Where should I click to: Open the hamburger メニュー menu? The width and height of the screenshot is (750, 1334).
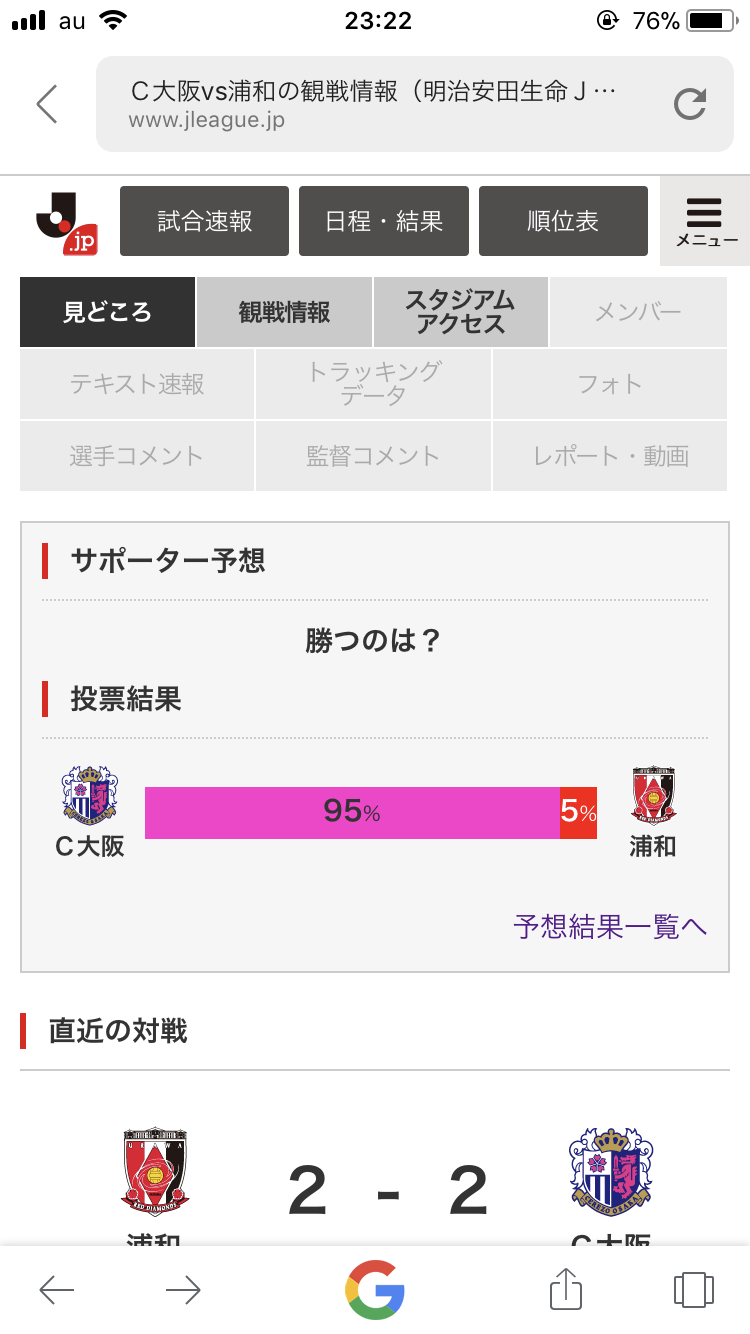point(705,221)
